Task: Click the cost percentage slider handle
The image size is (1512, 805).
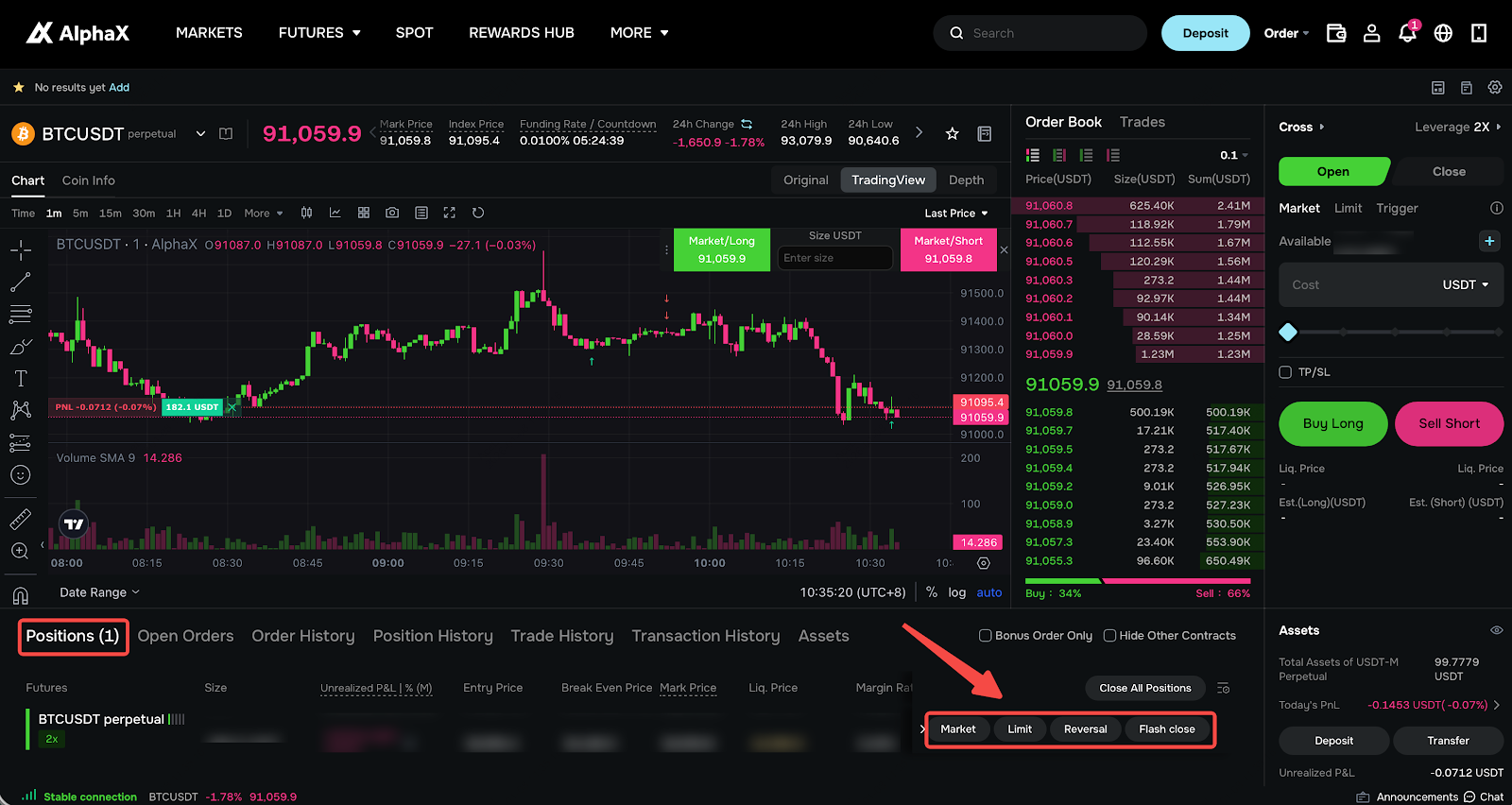Action: pyautogui.click(x=1287, y=332)
